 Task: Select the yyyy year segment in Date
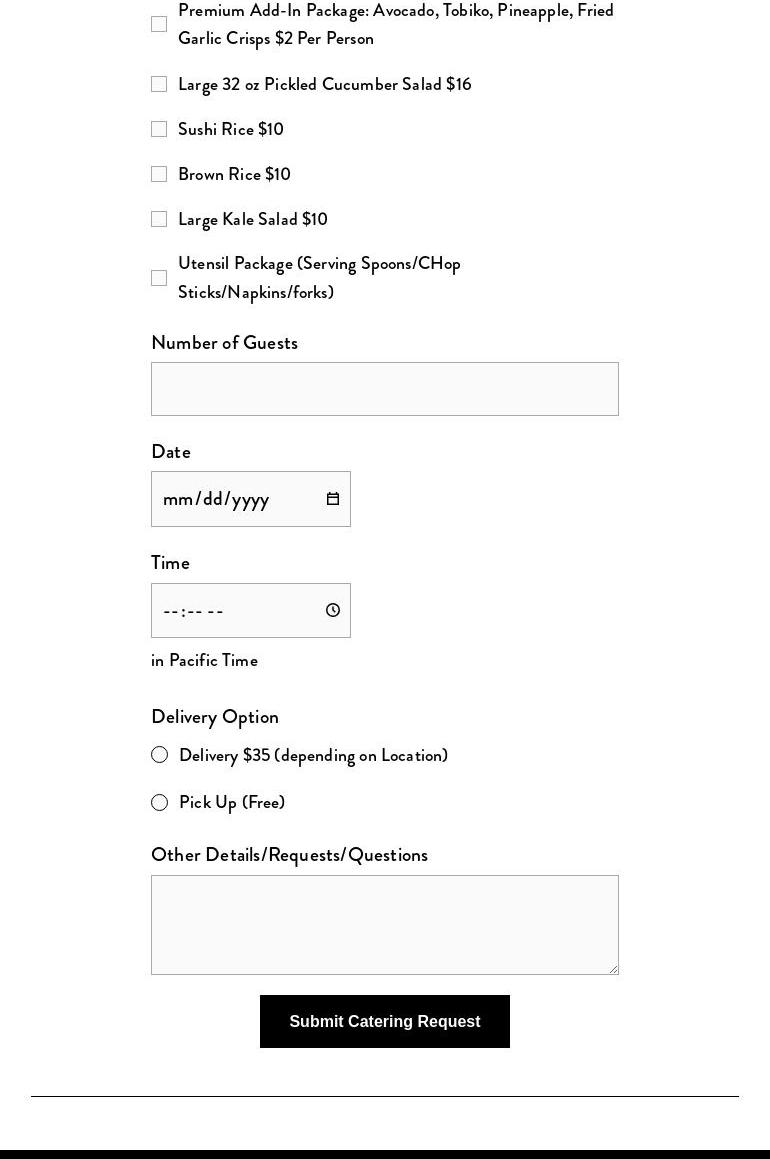coord(251,500)
